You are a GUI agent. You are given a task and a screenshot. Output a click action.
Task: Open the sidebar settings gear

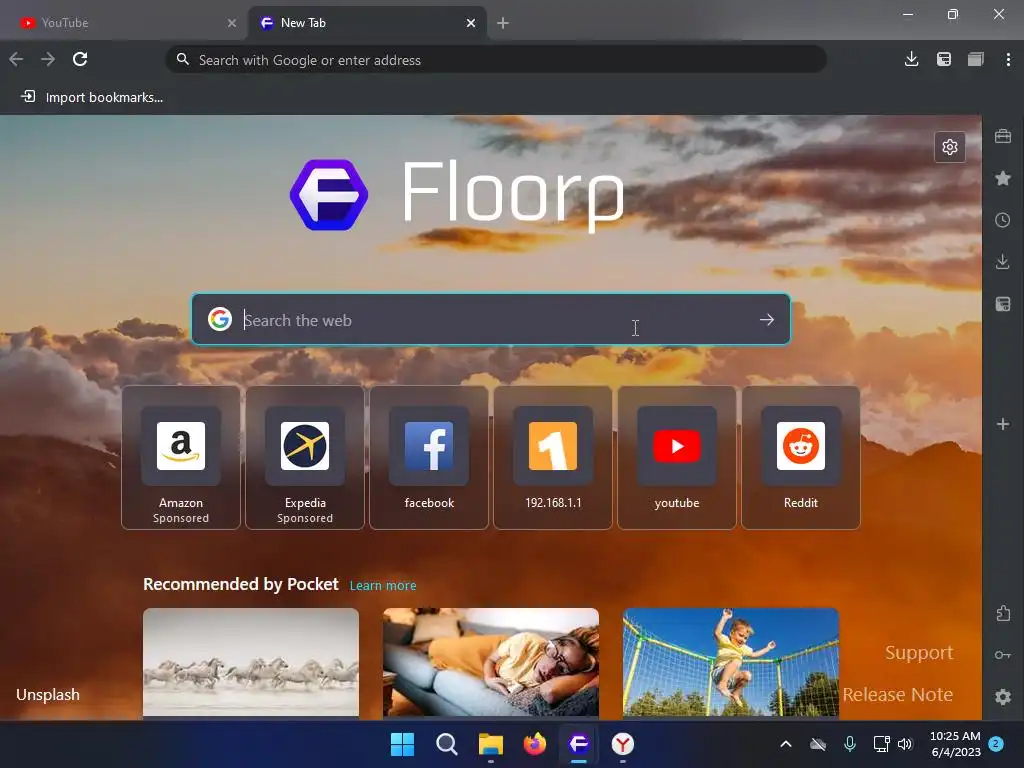tap(1003, 697)
